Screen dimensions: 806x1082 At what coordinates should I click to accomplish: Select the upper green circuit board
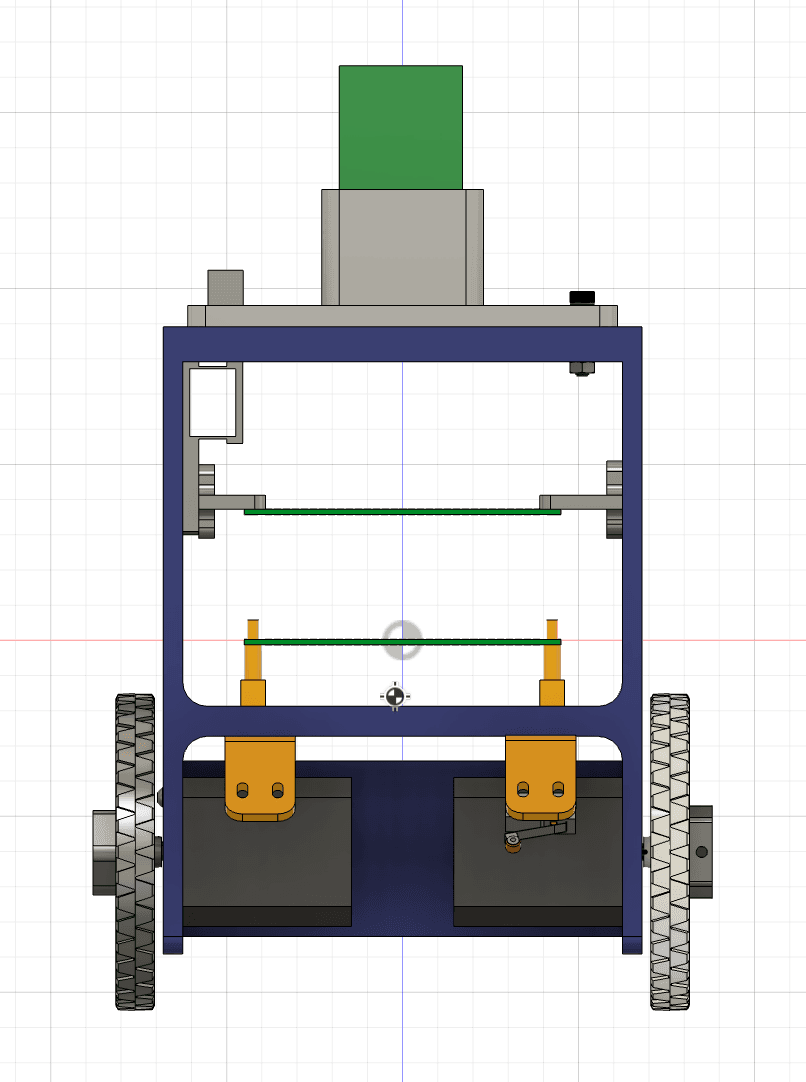[x=402, y=512]
